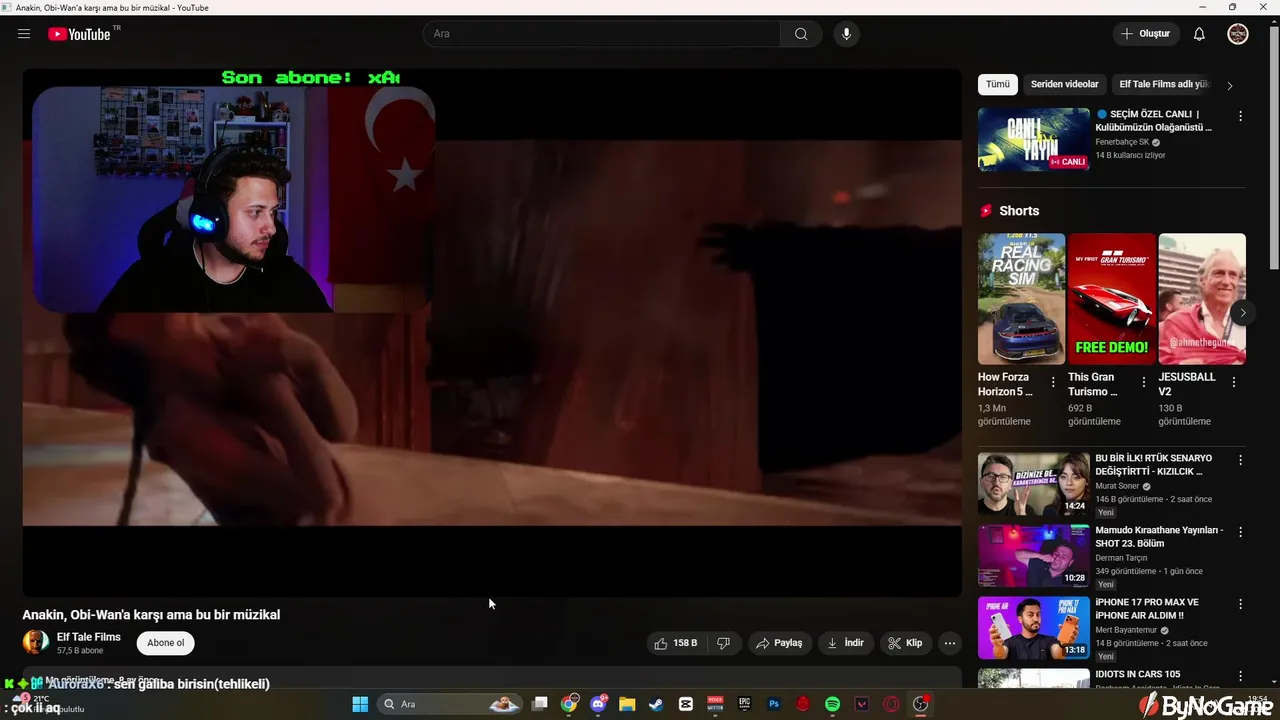Focus the YouTube Ara search field
Screen dimensions: 1280x720
(602, 34)
